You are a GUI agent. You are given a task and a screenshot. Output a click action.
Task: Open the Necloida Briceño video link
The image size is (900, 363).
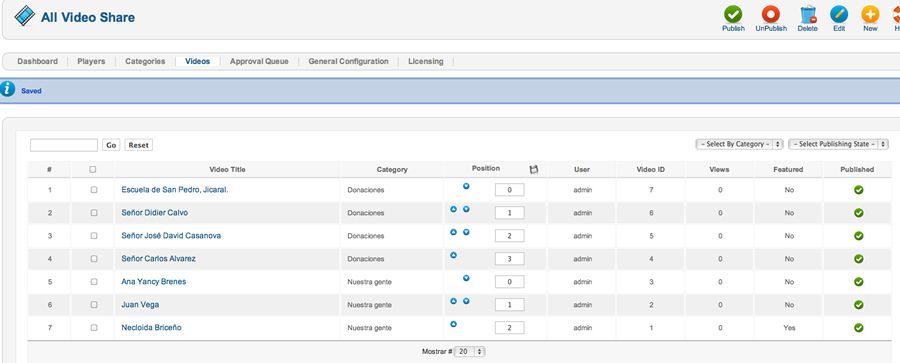pos(152,327)
